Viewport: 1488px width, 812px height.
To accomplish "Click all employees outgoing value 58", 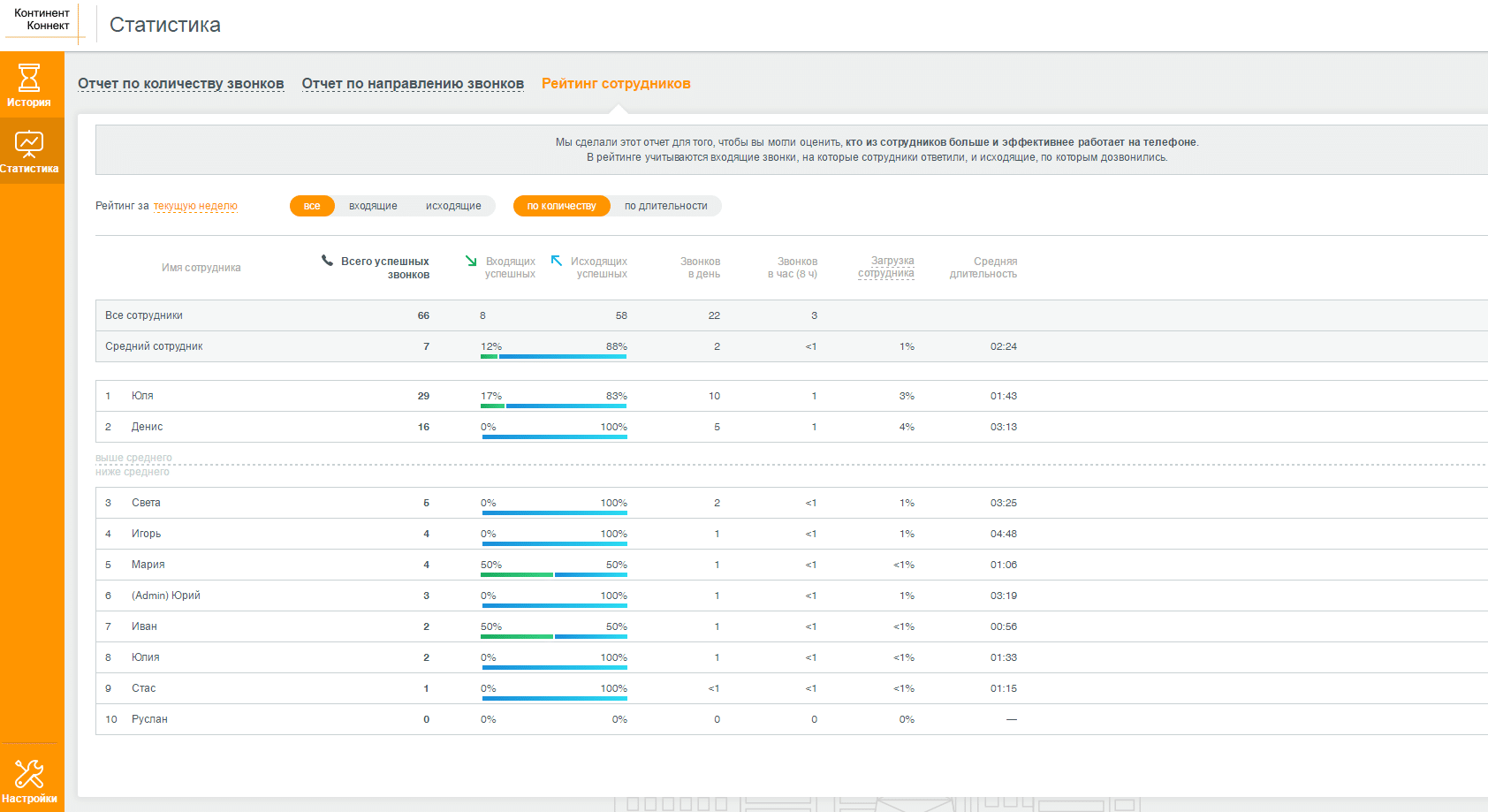I will pos(621,315).
